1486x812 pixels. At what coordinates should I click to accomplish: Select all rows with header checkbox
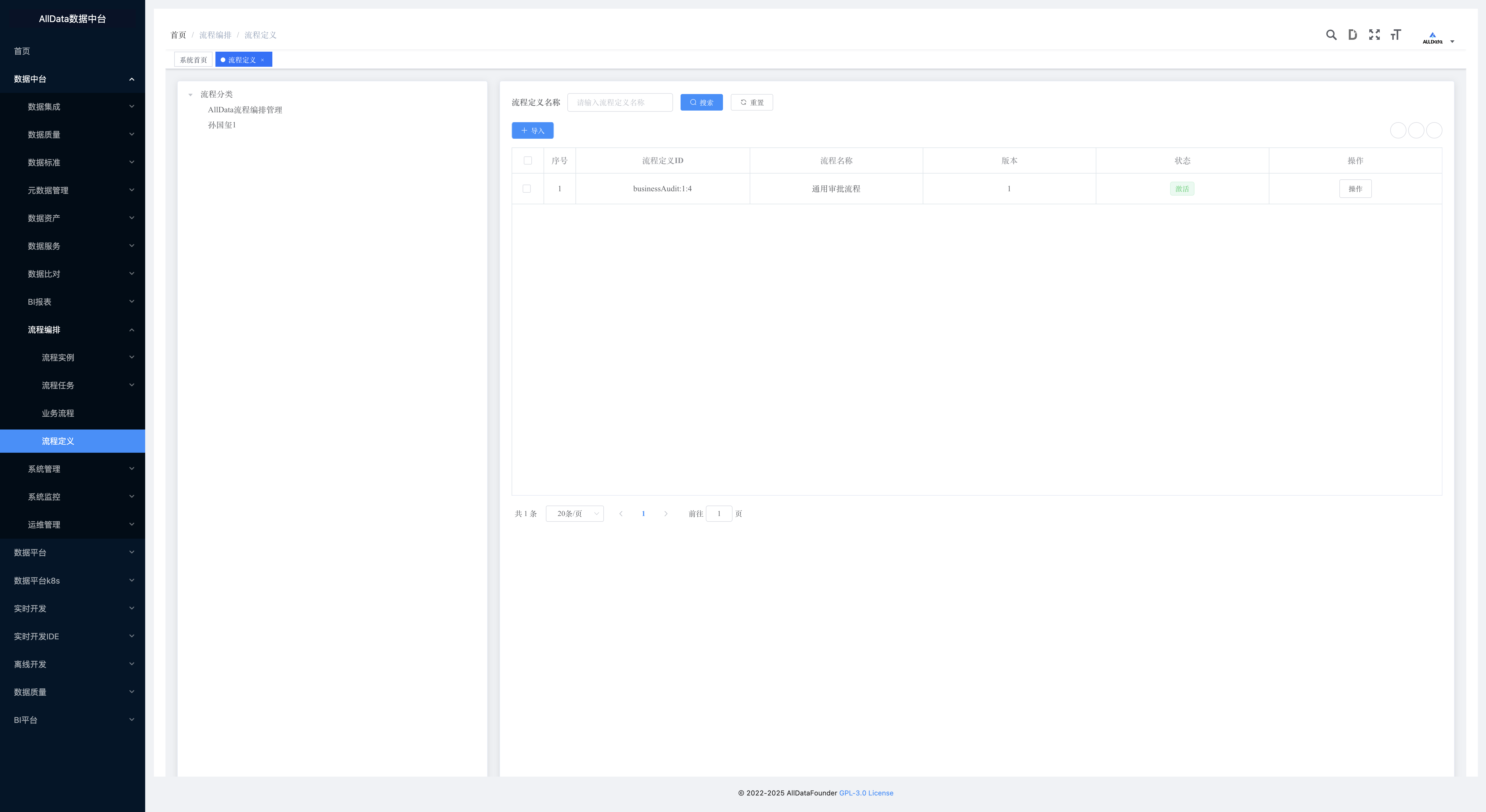point(528,161)
